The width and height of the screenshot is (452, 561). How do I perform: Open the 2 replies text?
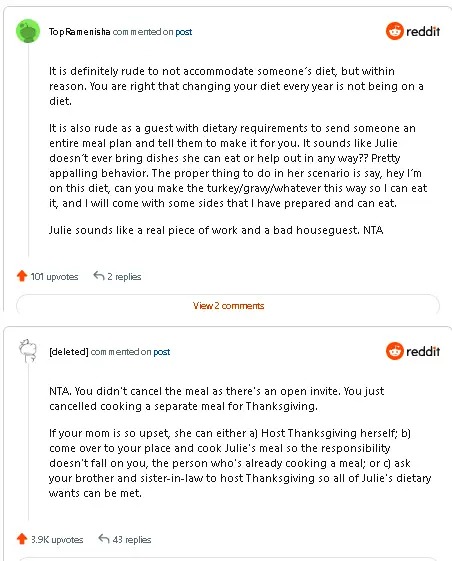pyautogui.click(x=124, y=277)
